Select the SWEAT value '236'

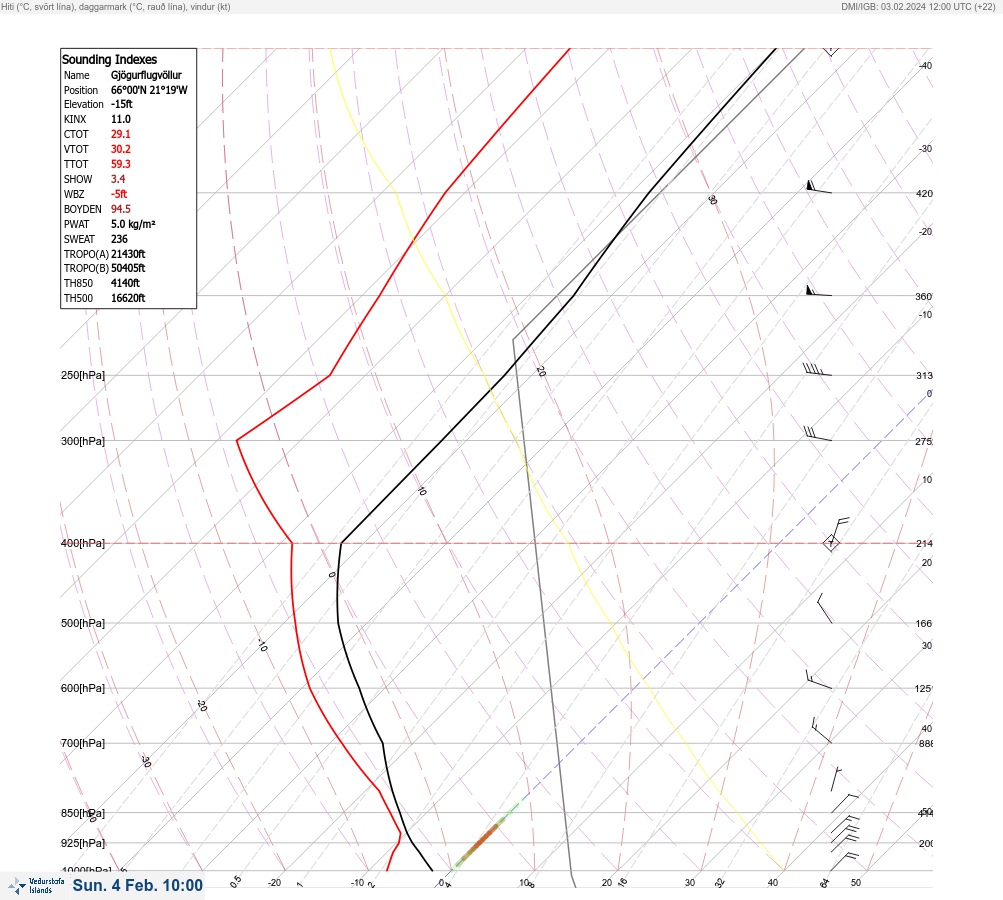coord(119,239)
